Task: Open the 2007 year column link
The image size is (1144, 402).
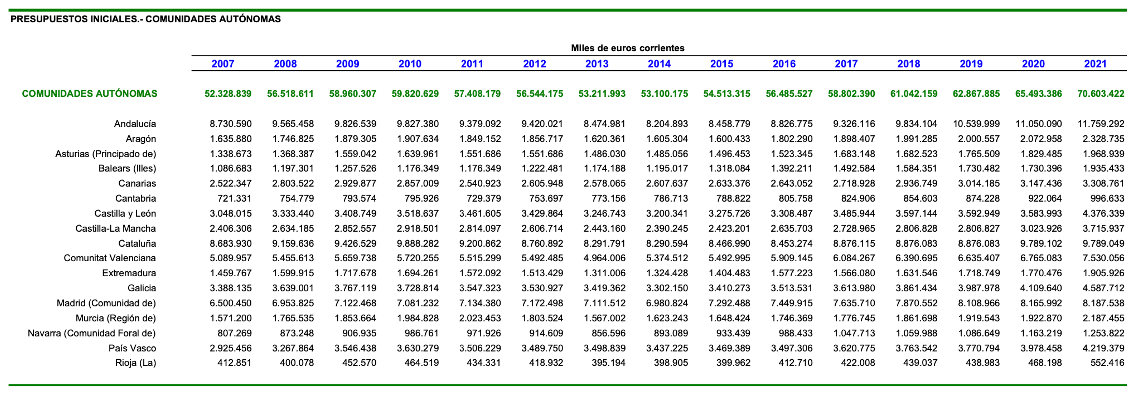Action: [x=223, y=64]
